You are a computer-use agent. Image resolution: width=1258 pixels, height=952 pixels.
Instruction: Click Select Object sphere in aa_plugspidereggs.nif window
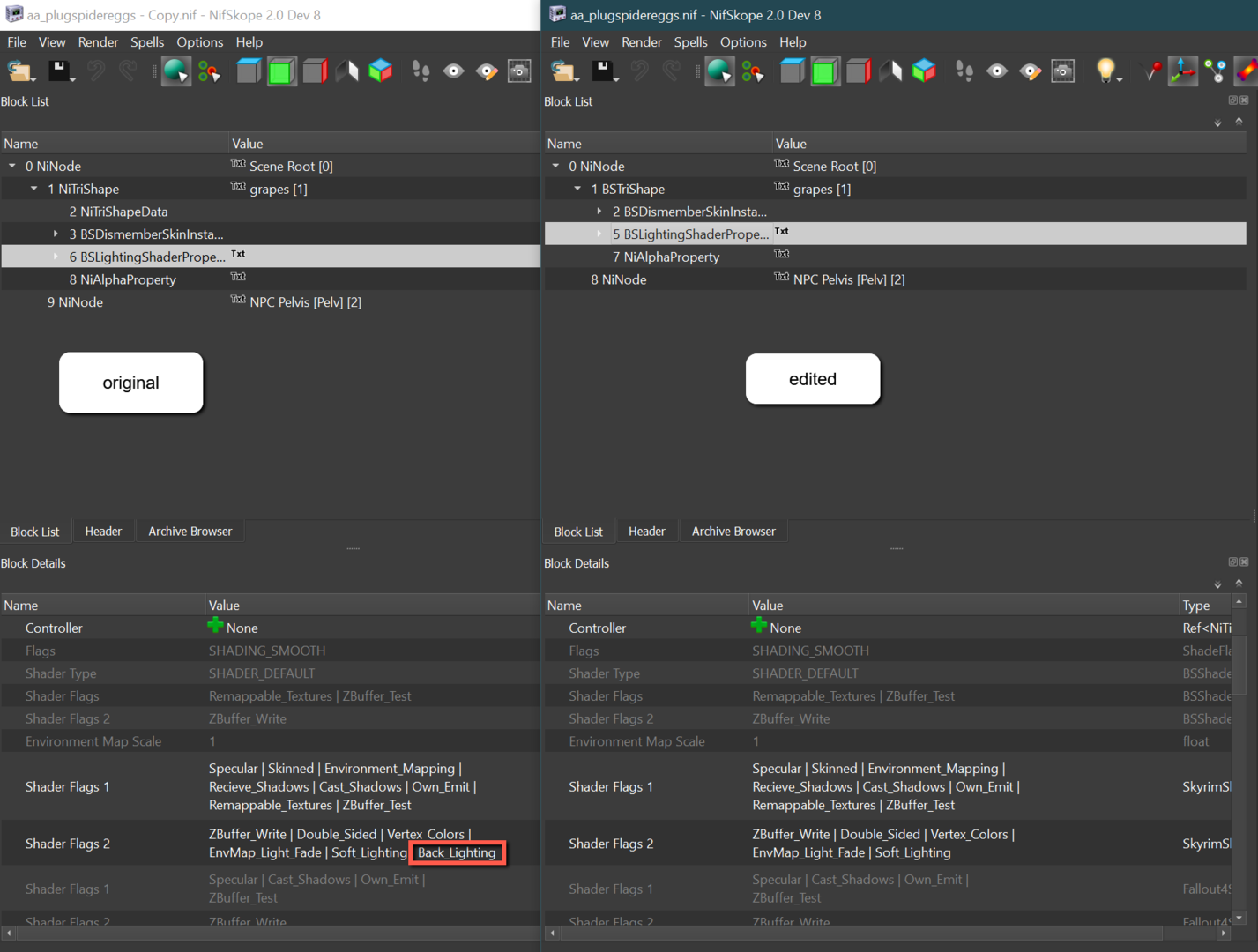[719, 71]
